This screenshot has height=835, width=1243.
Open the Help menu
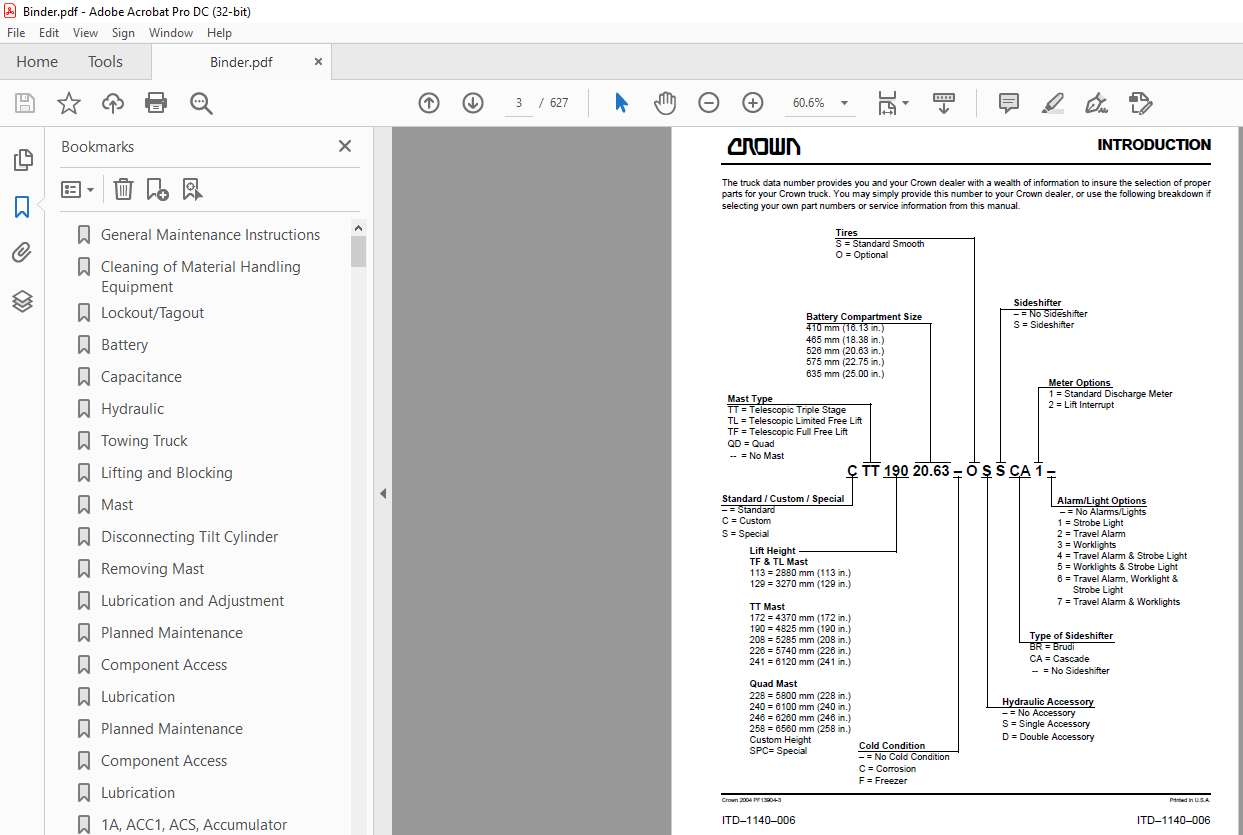pyautogui.click(x=219, y=33)
